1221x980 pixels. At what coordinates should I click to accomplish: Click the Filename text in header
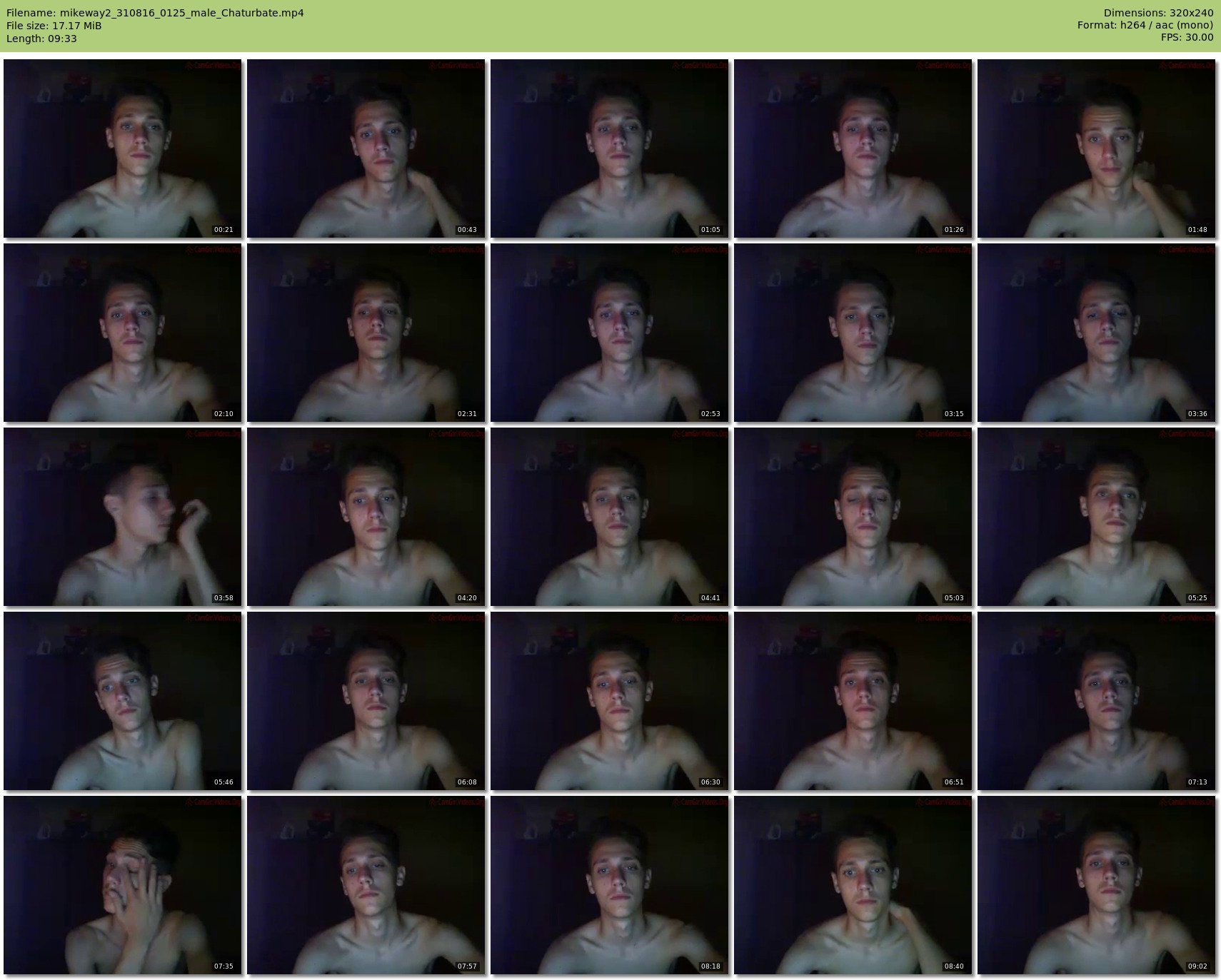155,13
